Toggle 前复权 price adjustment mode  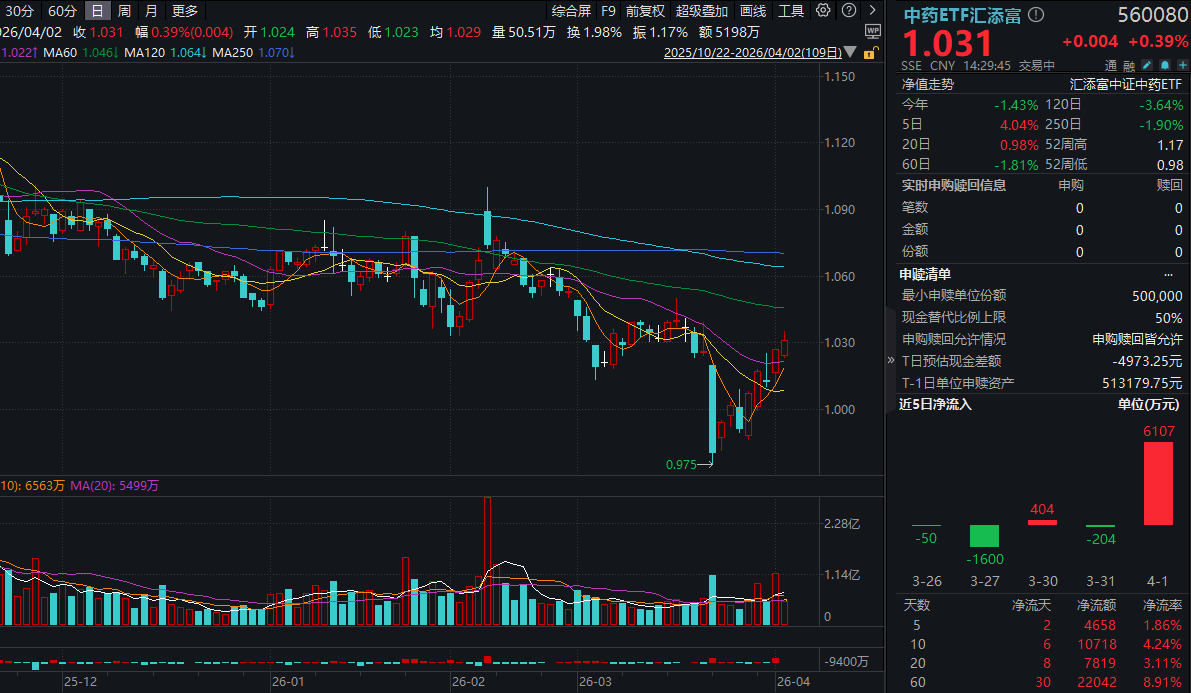[644, 10]
